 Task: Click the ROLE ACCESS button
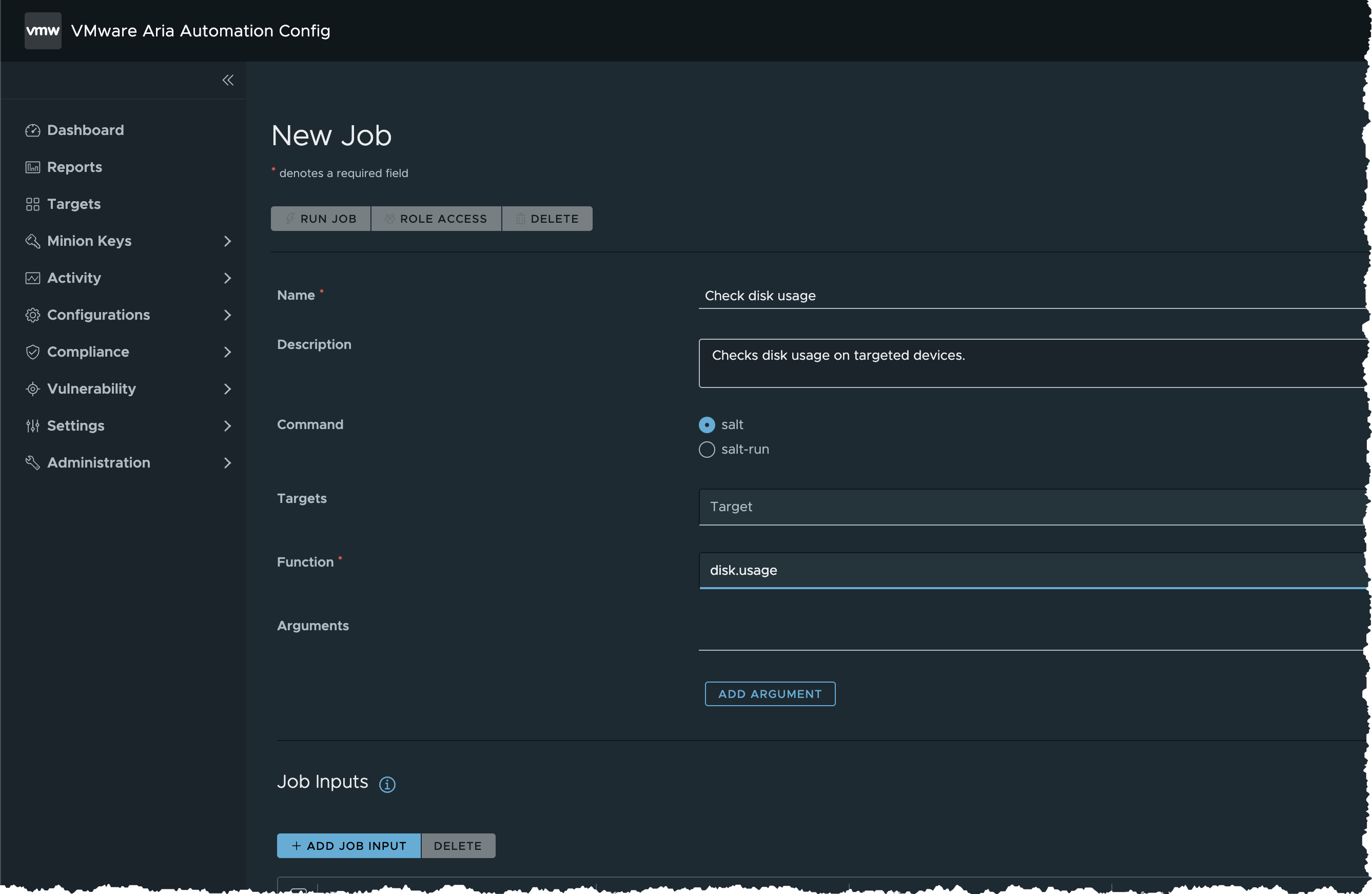437,219
